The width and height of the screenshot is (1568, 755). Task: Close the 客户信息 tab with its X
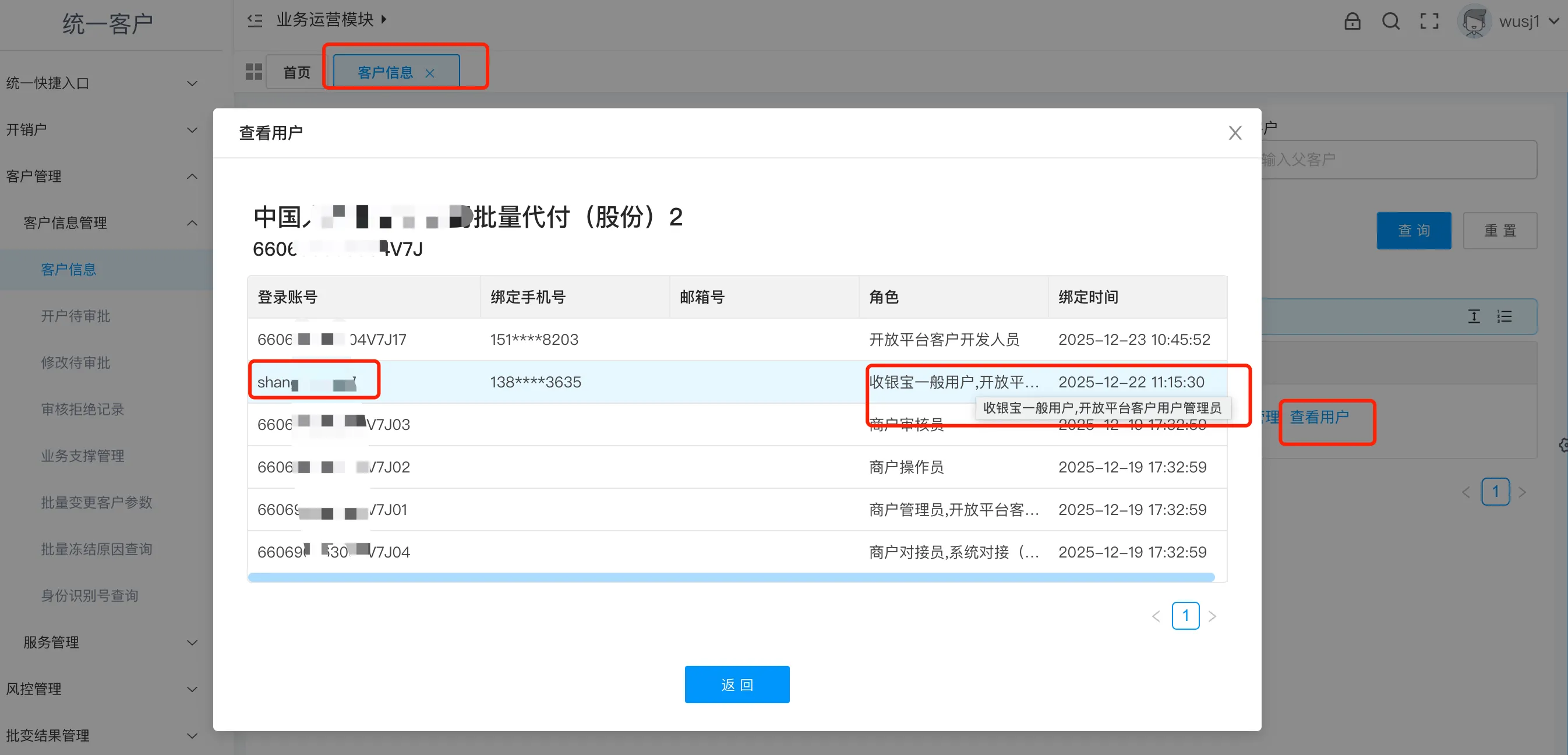[430, 73]
